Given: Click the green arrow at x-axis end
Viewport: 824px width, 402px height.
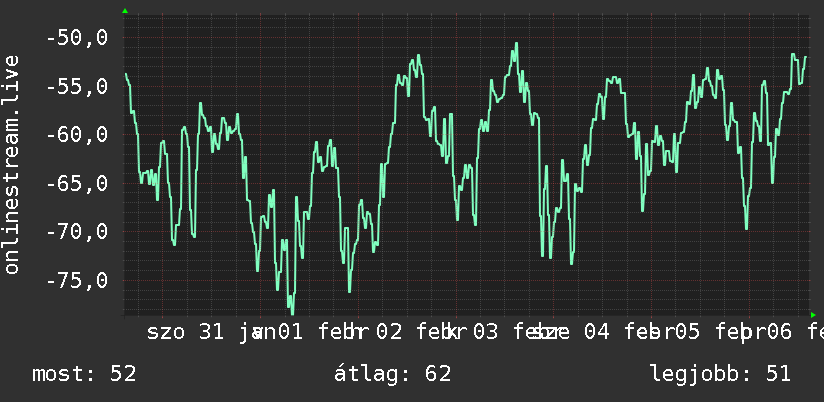Looking at the screenshot, I should tap(813, 315).
